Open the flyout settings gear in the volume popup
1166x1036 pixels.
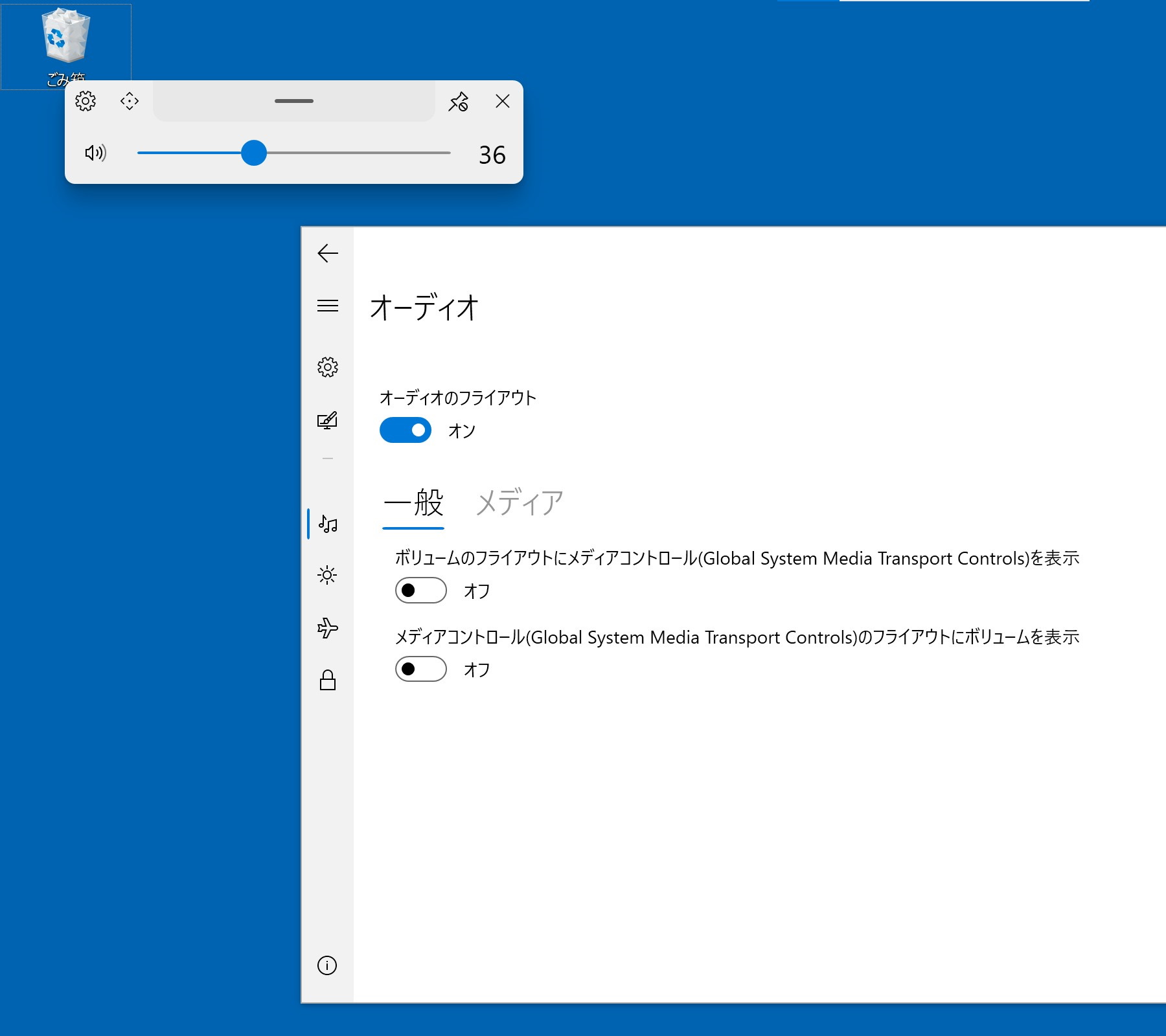86,102
